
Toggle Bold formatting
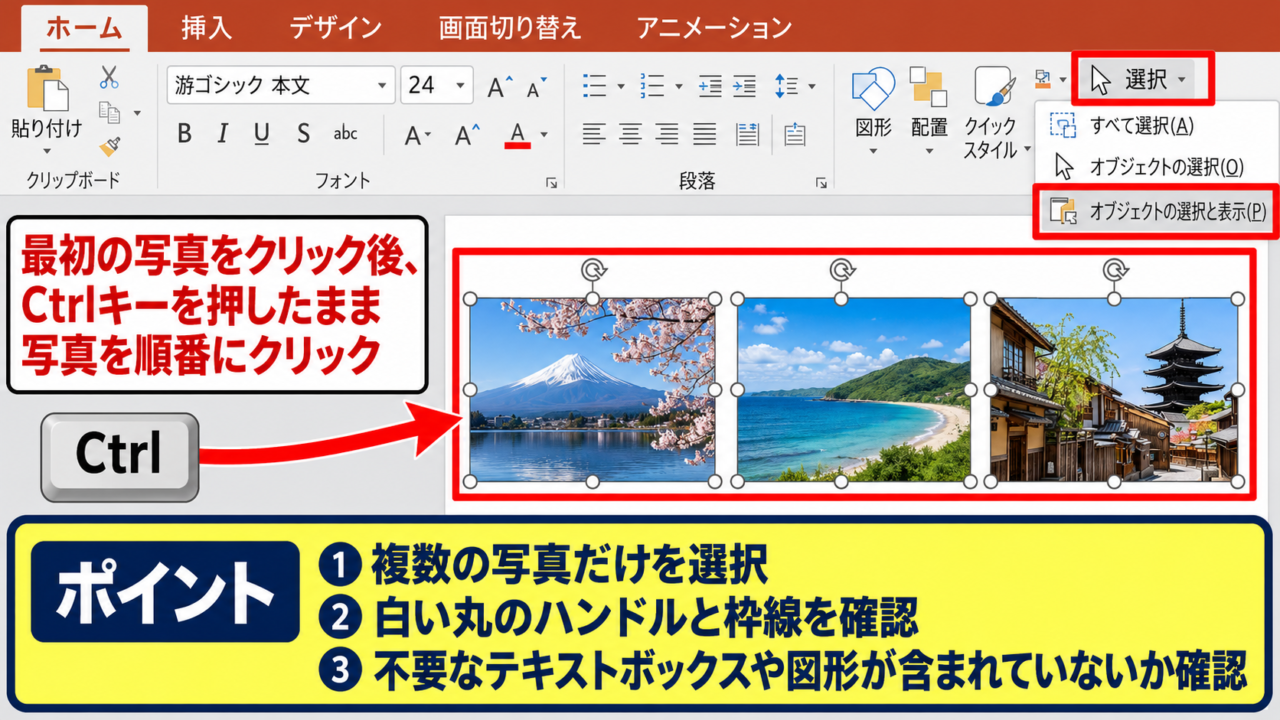(184, 134)
